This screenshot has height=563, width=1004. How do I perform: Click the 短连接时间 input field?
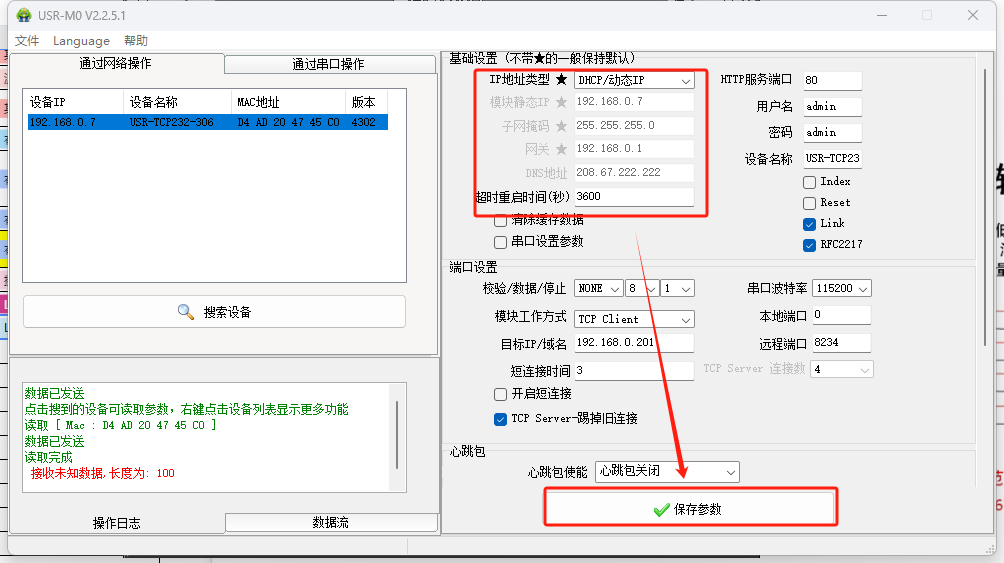(x=634, y=371)
